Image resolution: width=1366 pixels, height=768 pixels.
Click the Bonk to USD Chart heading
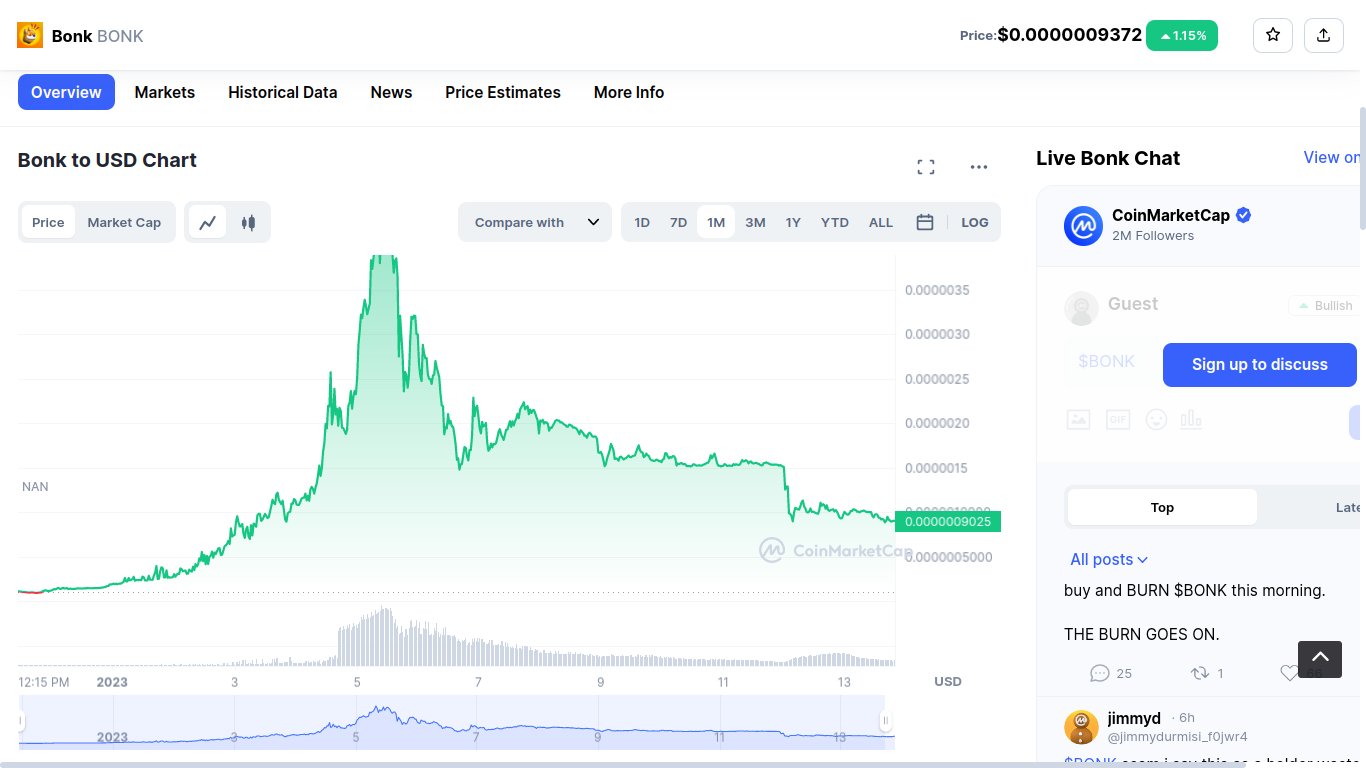[x=107, y=160]
